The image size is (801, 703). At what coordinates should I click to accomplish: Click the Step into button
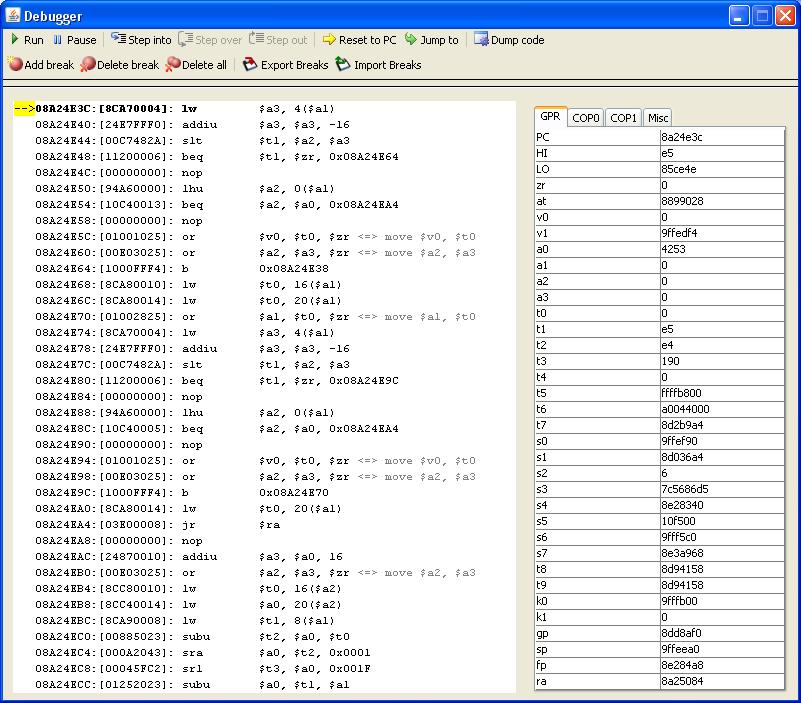141,40
